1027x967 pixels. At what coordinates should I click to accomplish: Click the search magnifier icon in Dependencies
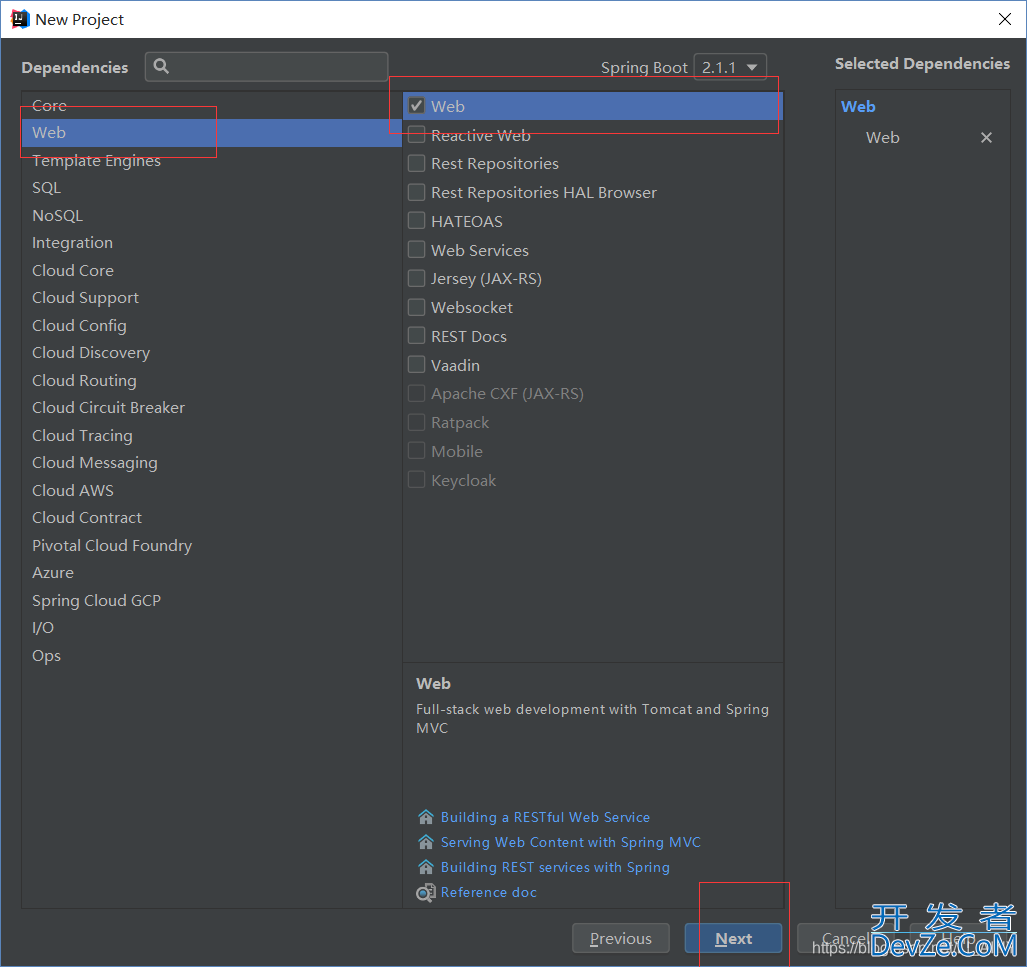(x=161, y=66)
